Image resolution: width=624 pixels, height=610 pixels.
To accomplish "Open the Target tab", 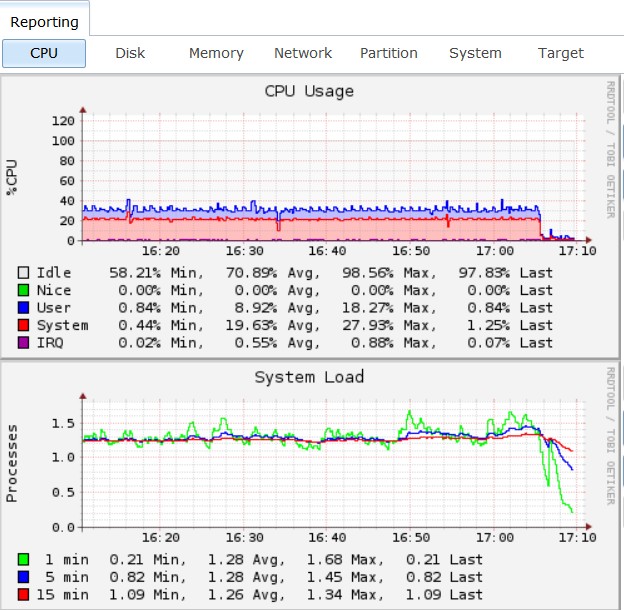I will click(x=561, y=53).
